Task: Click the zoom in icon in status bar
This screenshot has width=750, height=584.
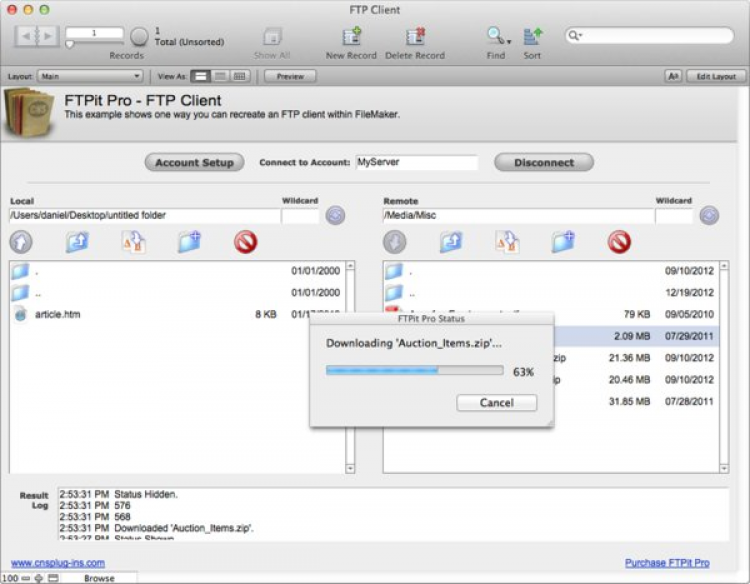Action: [39, 578]
